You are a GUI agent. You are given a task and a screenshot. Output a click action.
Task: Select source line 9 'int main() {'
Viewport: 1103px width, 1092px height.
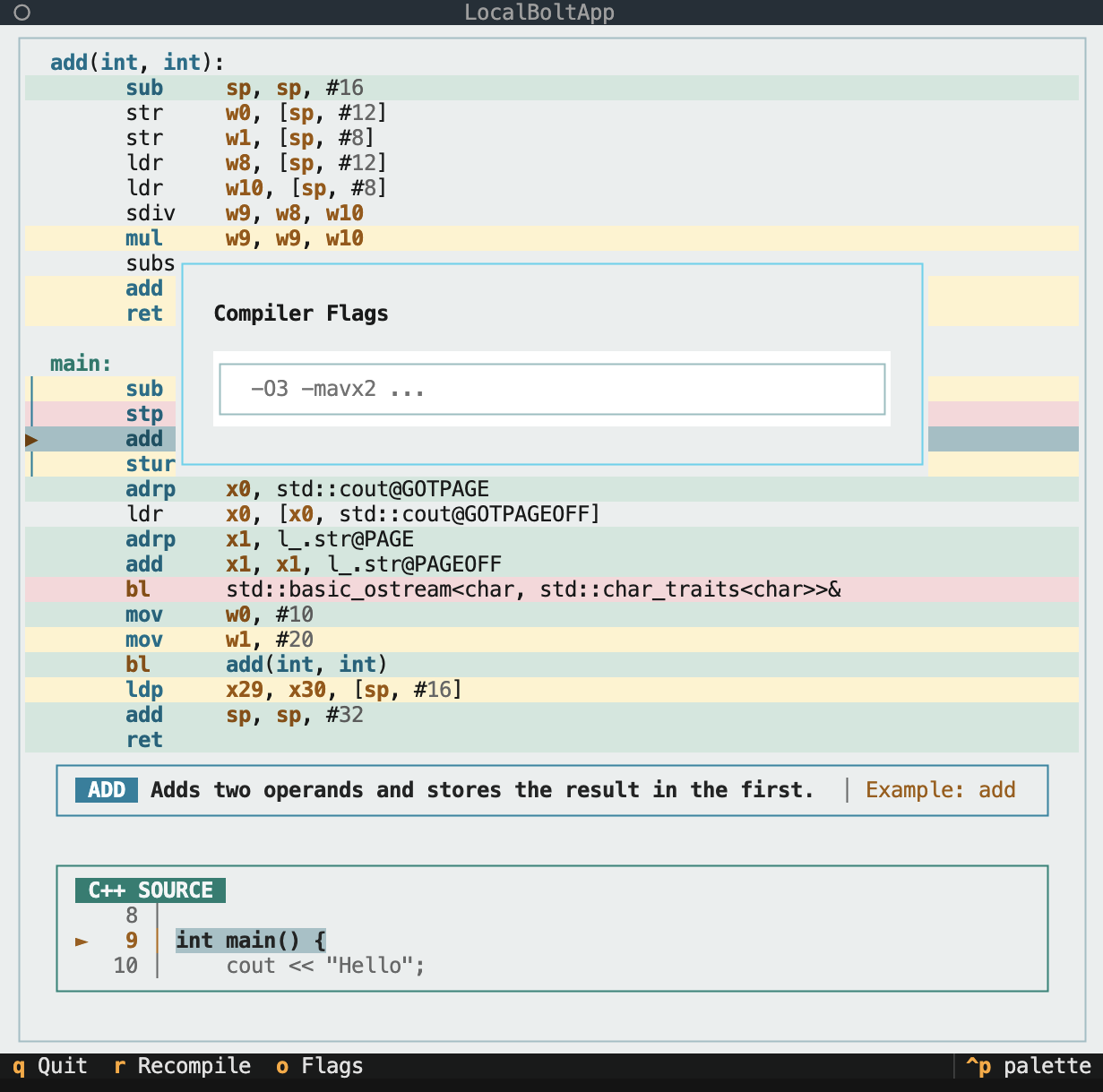pyautogui.click(x=251, y=941)
